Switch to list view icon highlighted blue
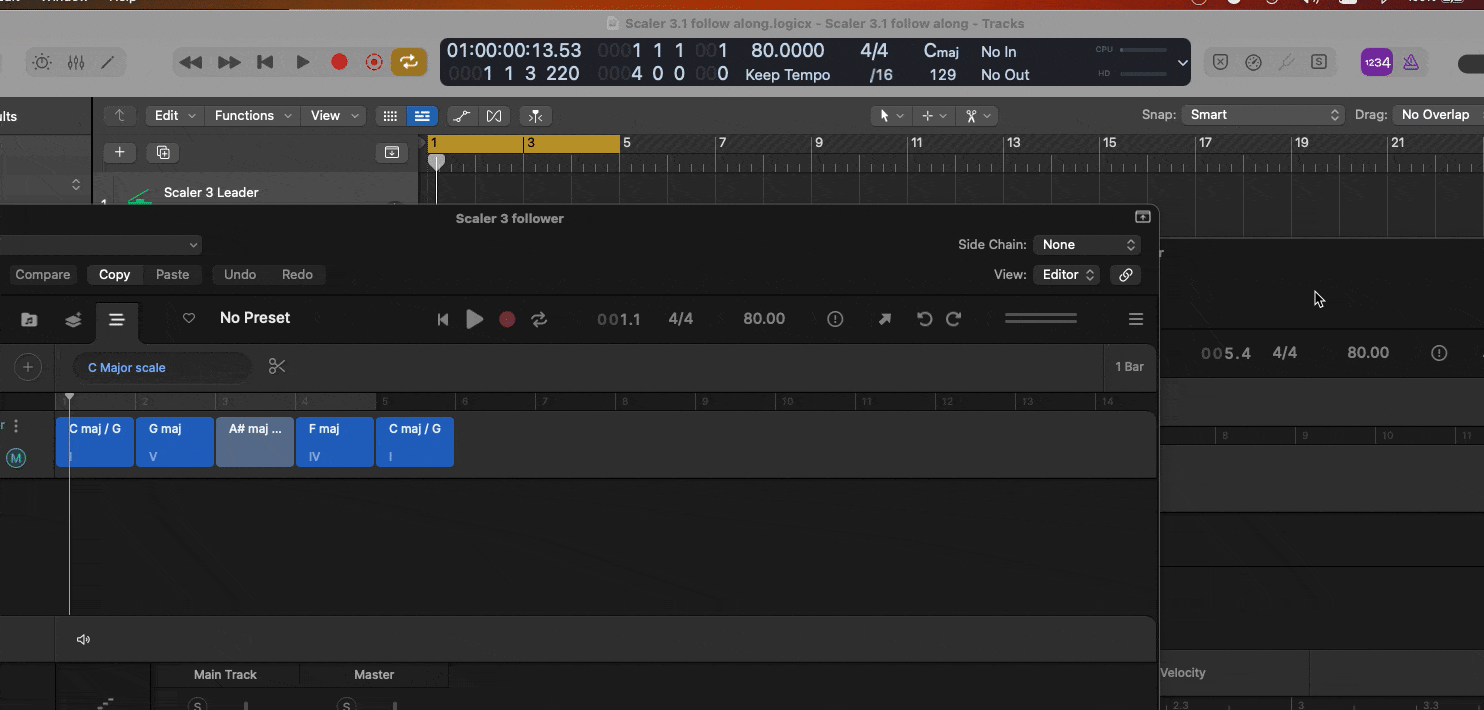The width and height of the screenshot is (1484, 710). point(422,116)
